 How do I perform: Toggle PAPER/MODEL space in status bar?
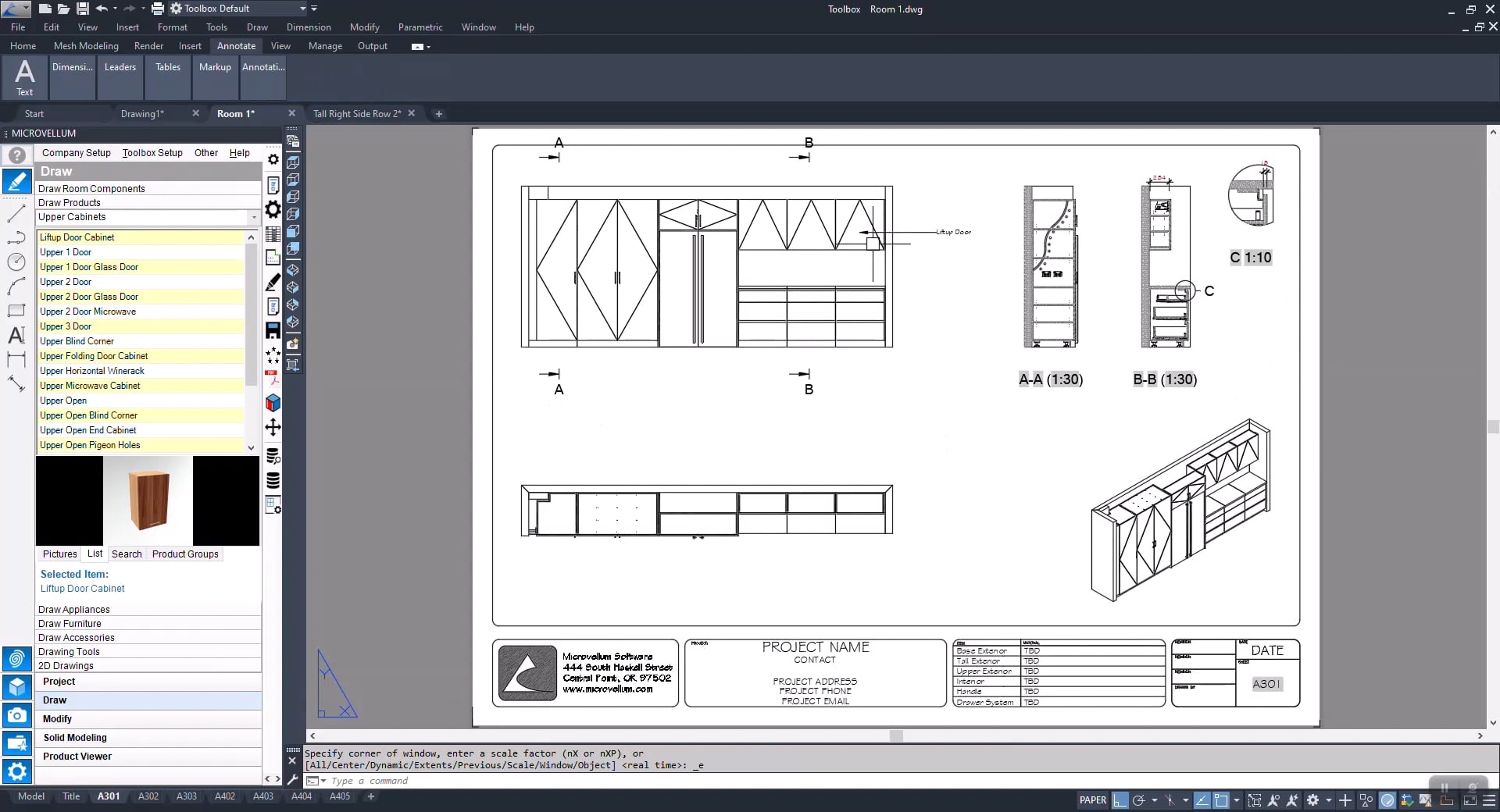coord(1092,800)
